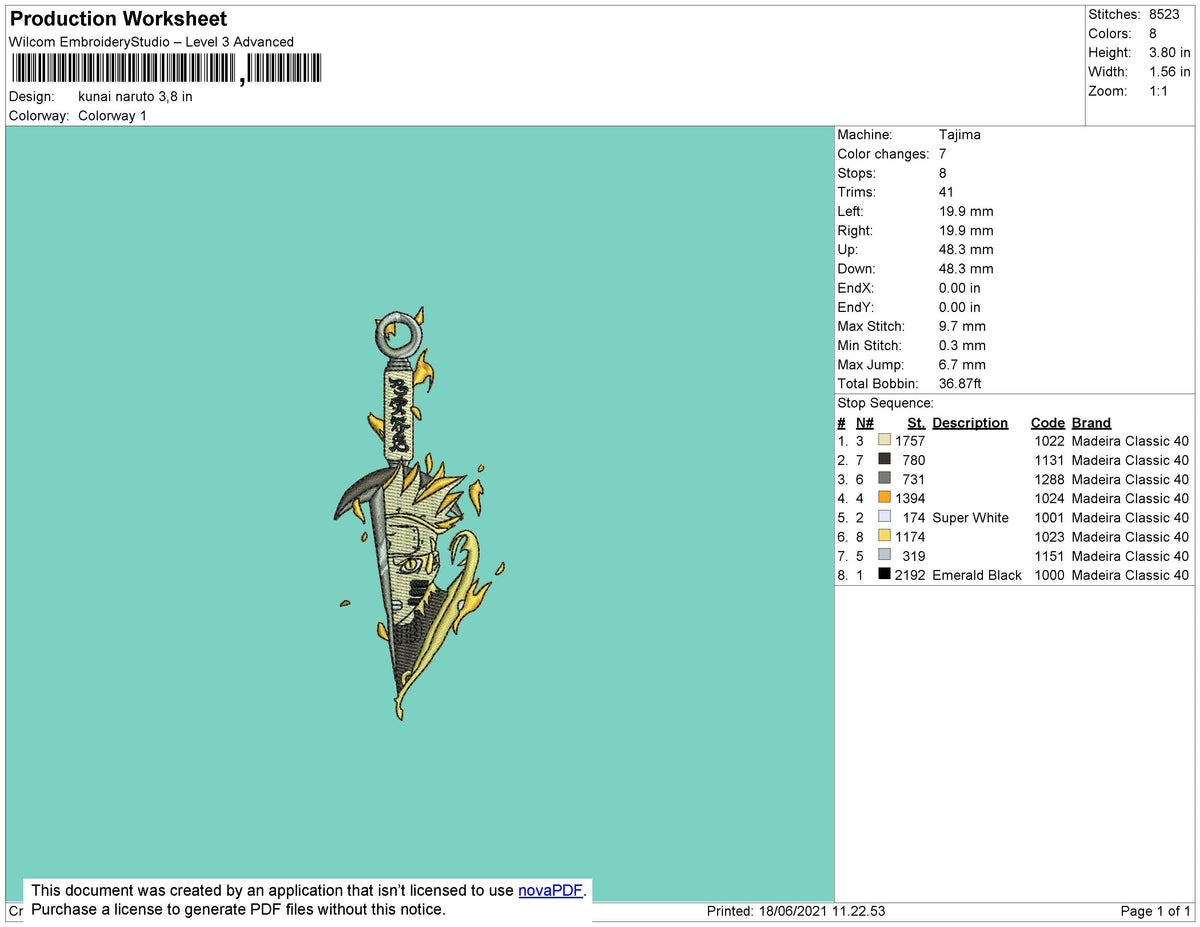Click the orange swatch code 1024
The height and width of the screenshot is (927, 1200).
coord(884,498)
